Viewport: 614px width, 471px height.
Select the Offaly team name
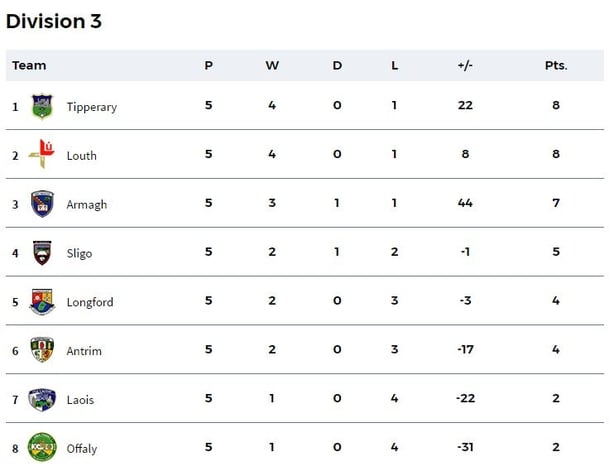click(x=82, y=449)
